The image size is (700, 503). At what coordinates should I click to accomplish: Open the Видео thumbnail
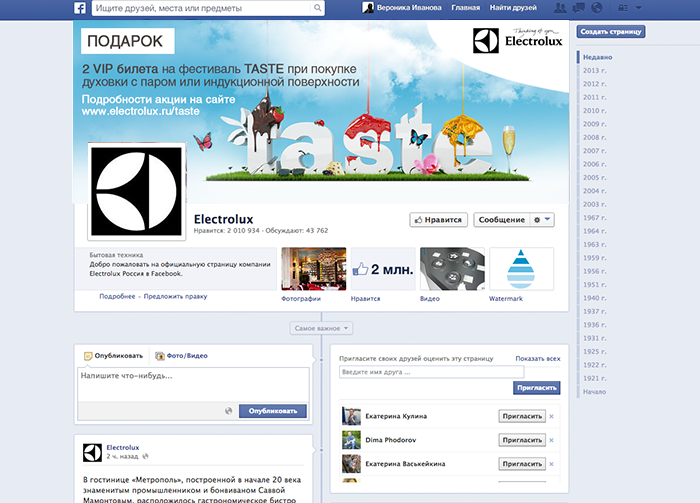tap(452, 269)
